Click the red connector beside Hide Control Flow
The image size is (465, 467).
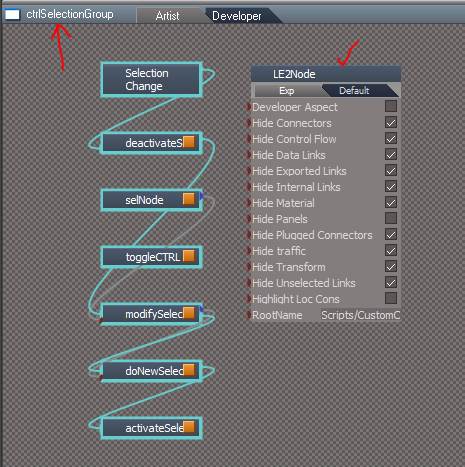tap(249, 139)
